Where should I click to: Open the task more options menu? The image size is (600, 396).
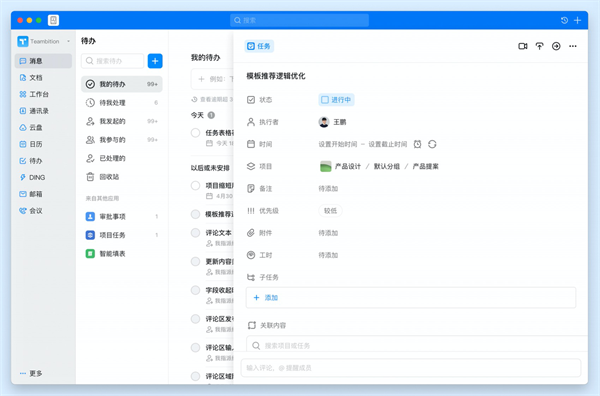pyautogui.click(x=573, y=46)
